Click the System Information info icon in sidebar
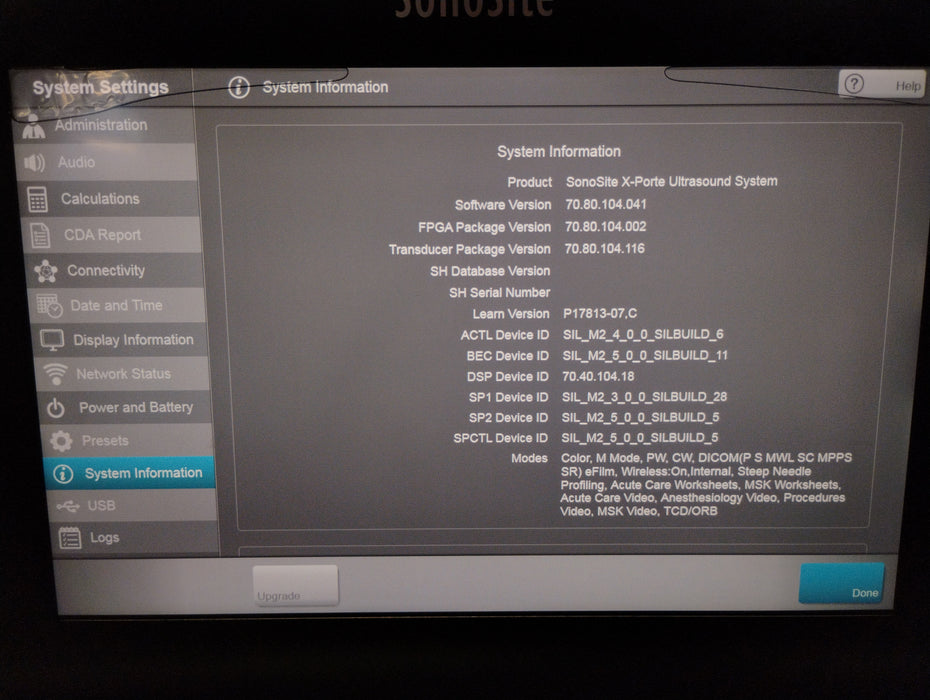The width and height of the screenshot is (930, 700). [63, 473]
